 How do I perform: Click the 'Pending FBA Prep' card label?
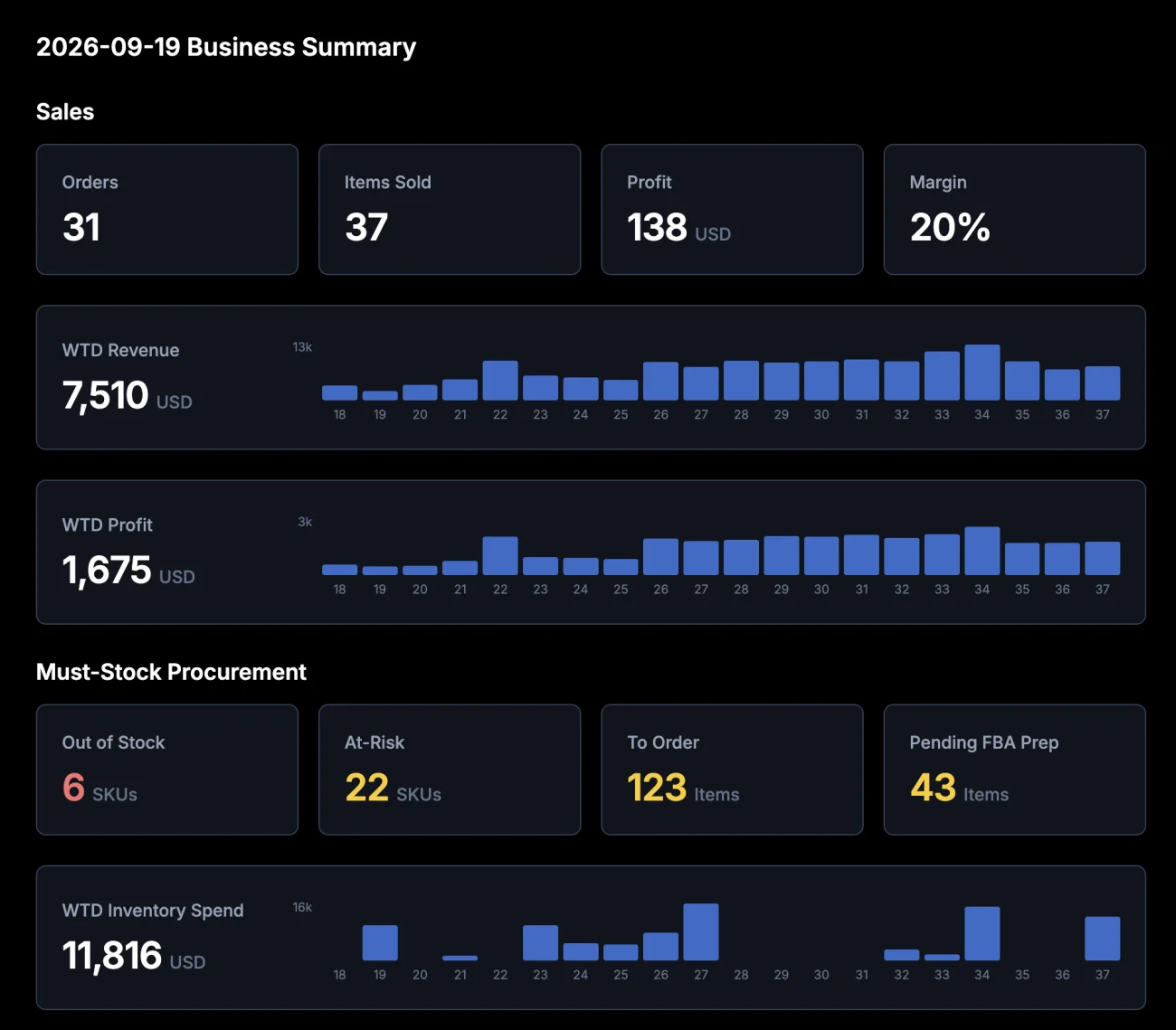(x=984, y=742)
